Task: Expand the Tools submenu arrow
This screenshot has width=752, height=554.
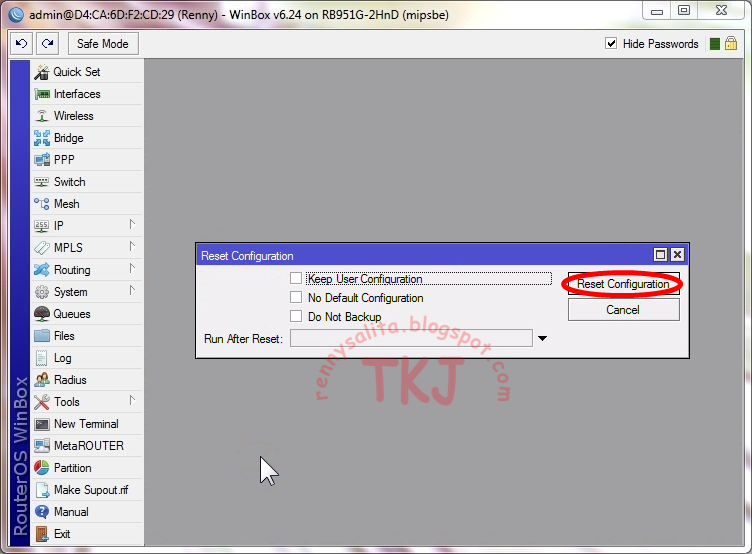Action: click(x=132, y=401)
